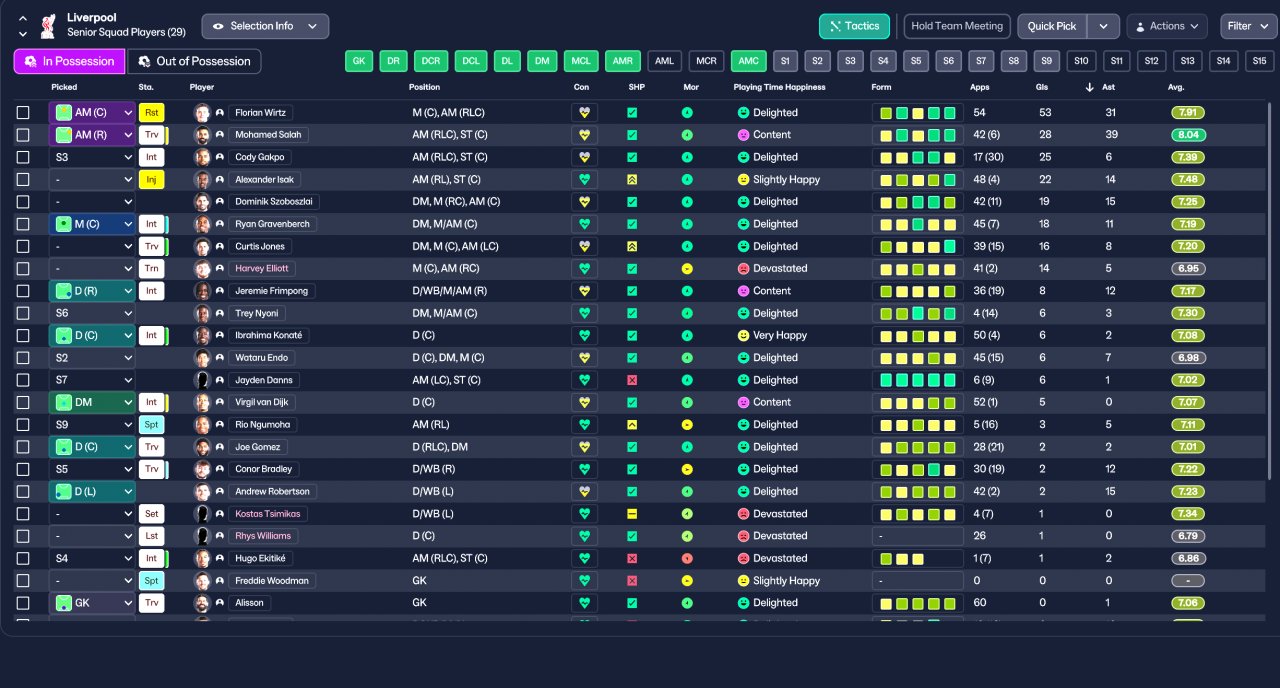1280x688 pixels.
Task: Click Rhys Williams' silhouette portrait icon
Action: (x=203, y=536)
